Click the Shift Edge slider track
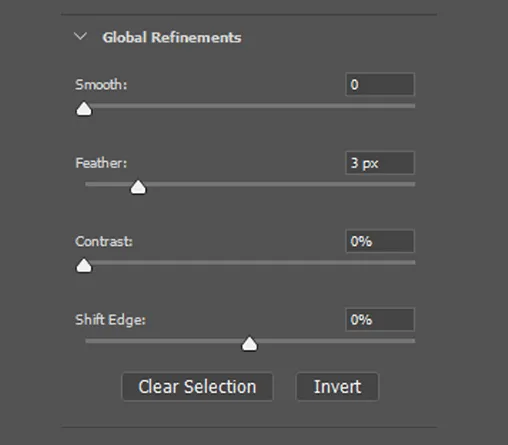Viewport: 508px width, 445px height. point(250,341)
